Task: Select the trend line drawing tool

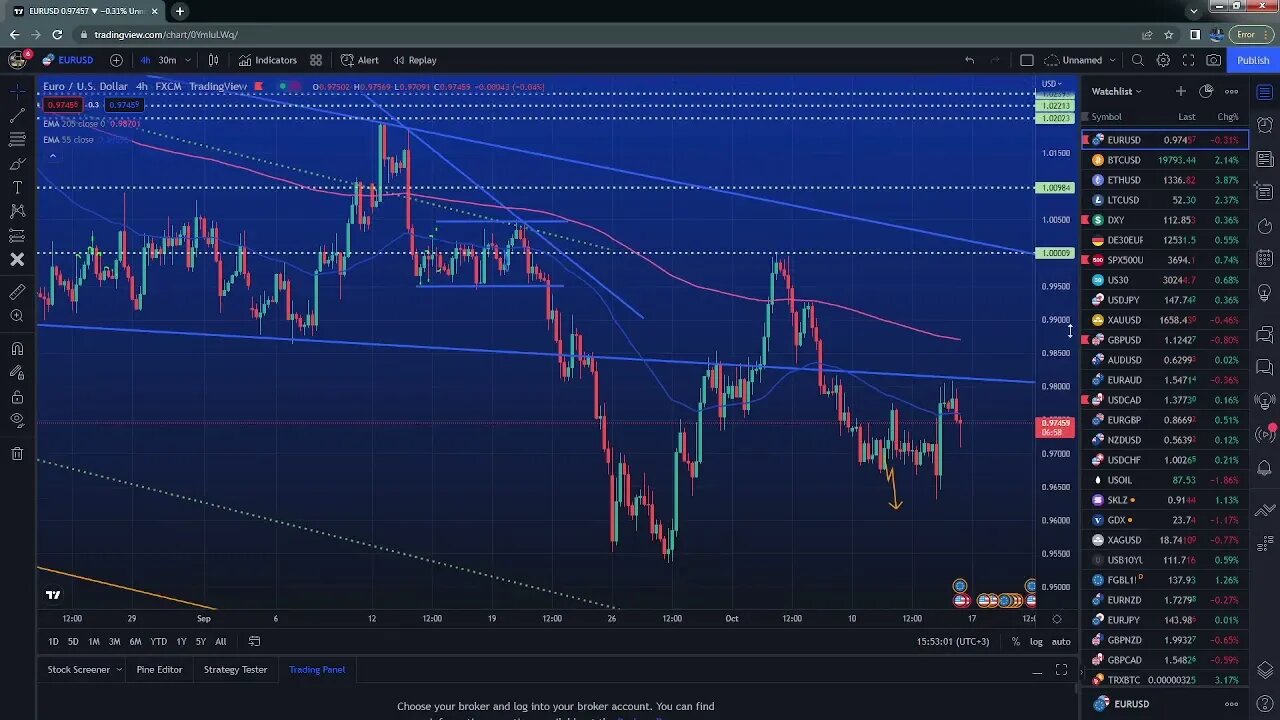Action: (x=17, y=115)
